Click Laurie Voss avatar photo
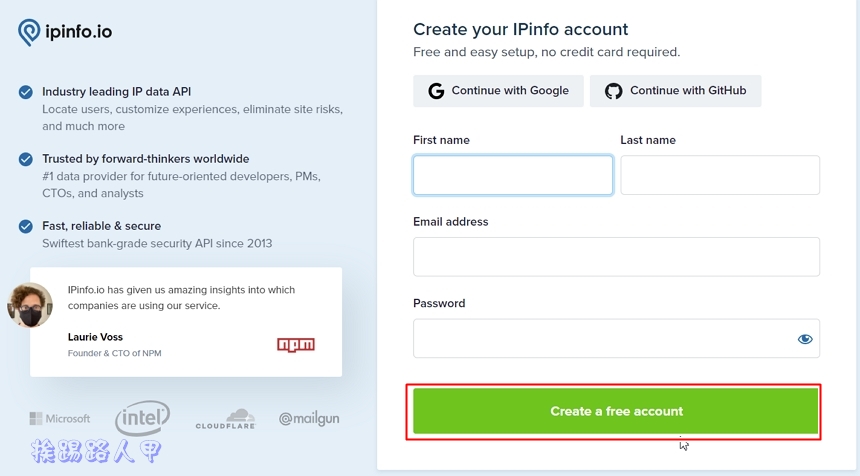Viewport: 860px width, 476px height. coord(30,305)
